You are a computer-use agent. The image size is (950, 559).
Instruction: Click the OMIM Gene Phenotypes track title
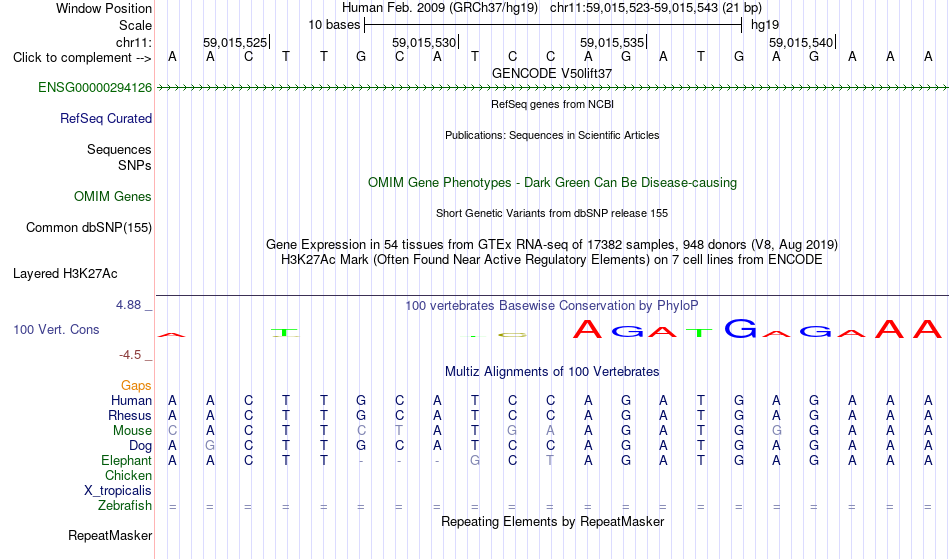click(x=552, y=183)
